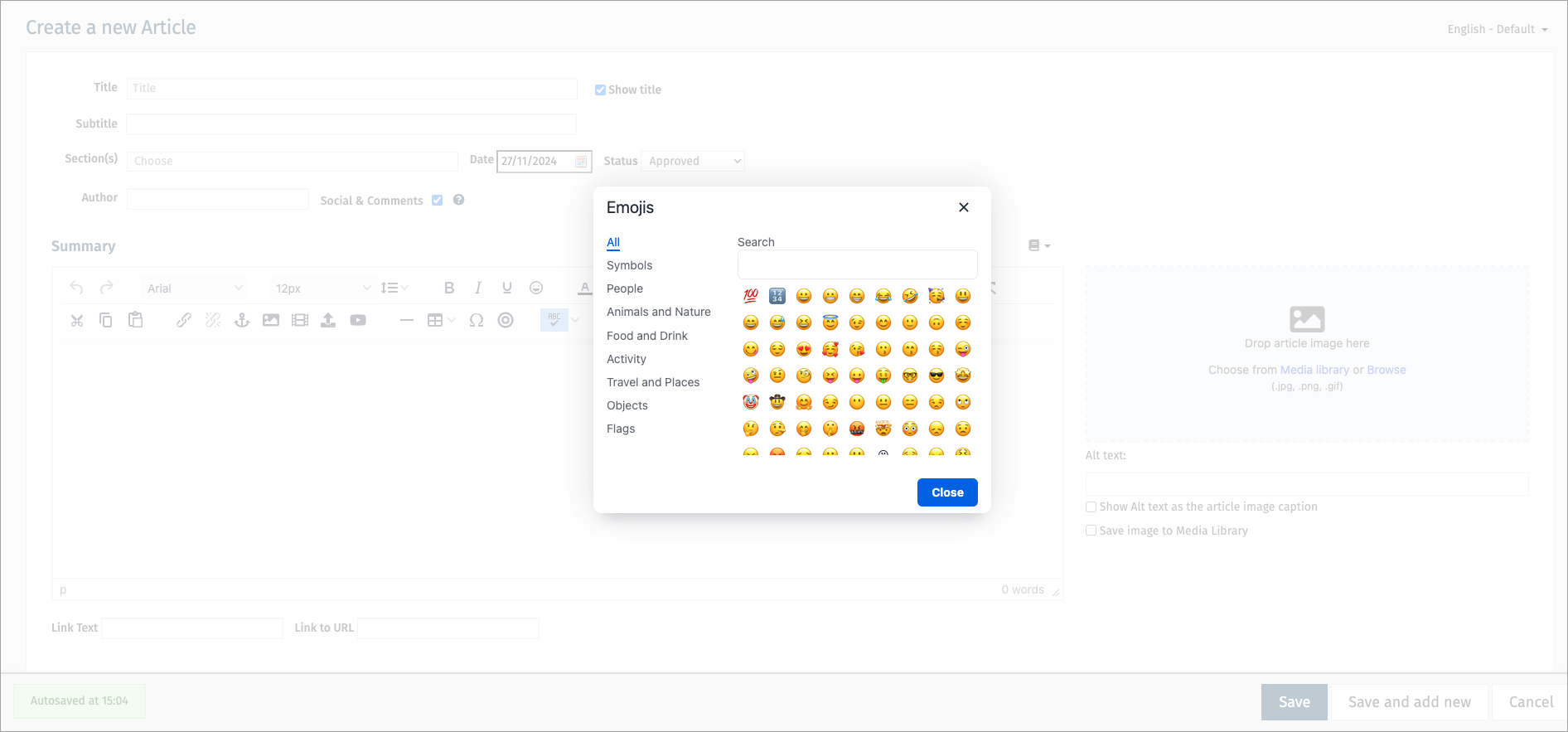Open the line height dropdown
Screen dimensions: 1568x732
[x=394, y=288]
